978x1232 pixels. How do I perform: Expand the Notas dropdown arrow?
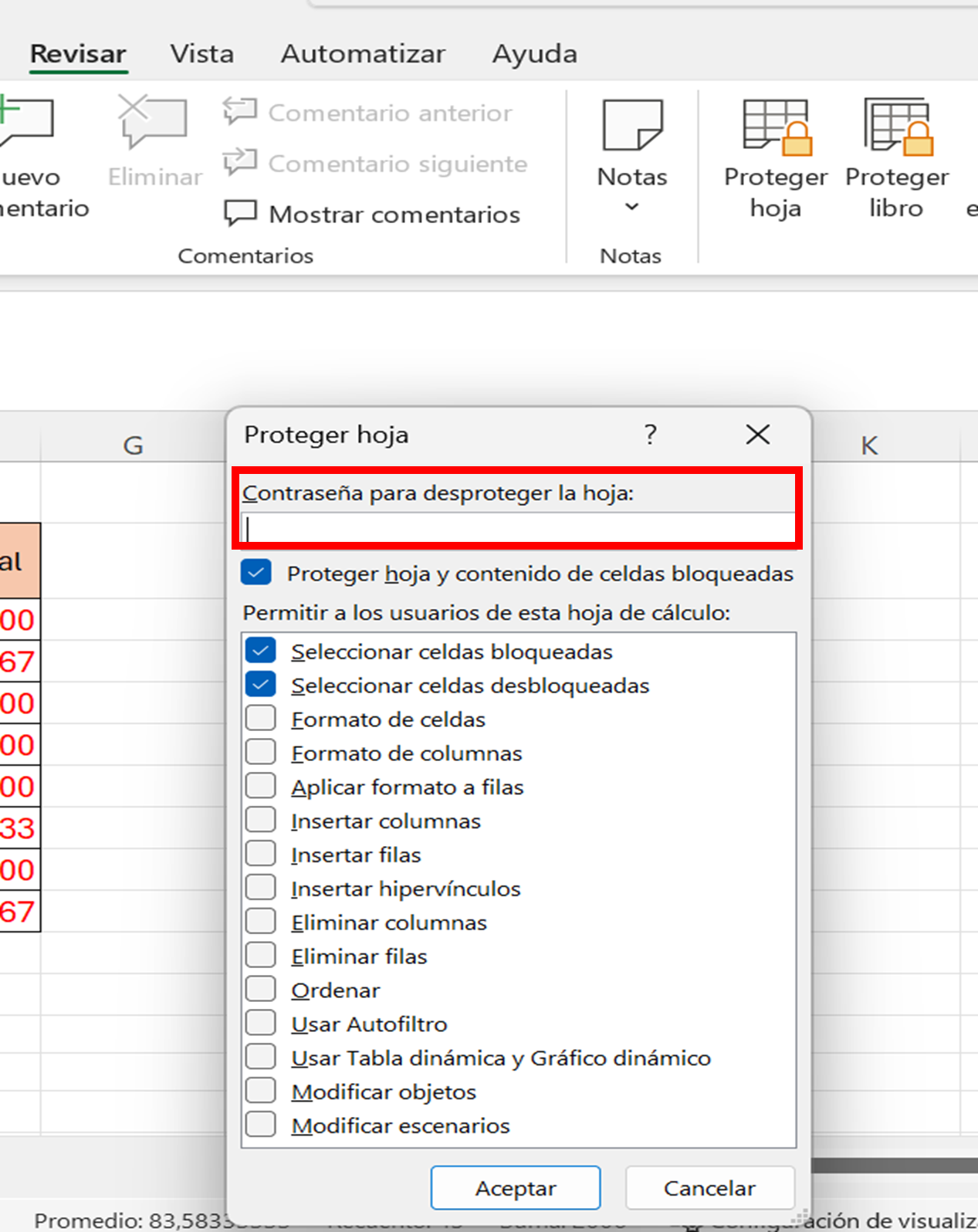click(x=631, y=207)
